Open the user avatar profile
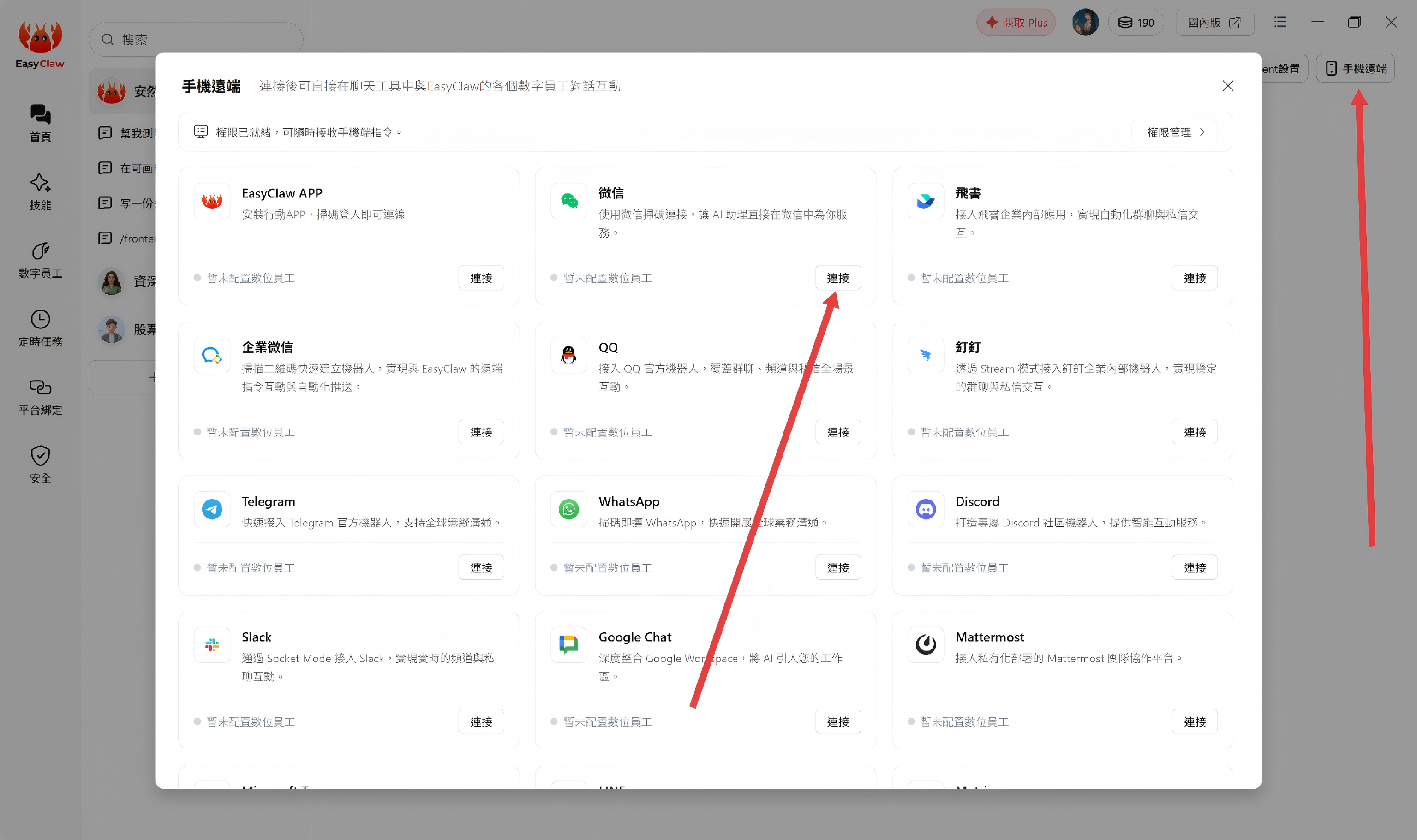The width and height of the screenshot is (1417, 840). pyautogui.click(x=1085, y=23)
